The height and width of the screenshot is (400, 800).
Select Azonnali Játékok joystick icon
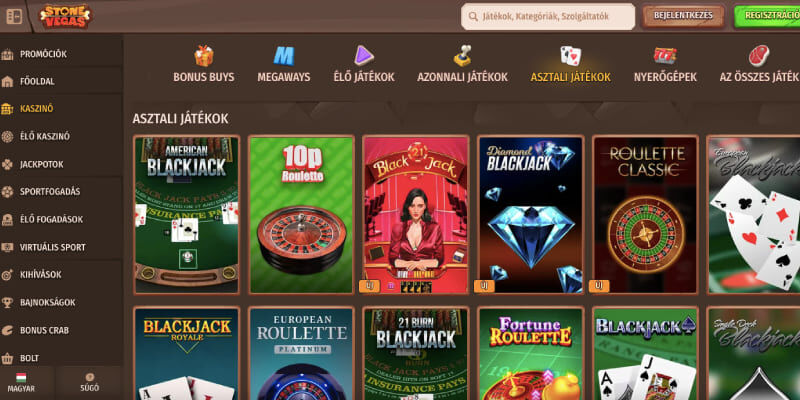click(x=462, y=56)
